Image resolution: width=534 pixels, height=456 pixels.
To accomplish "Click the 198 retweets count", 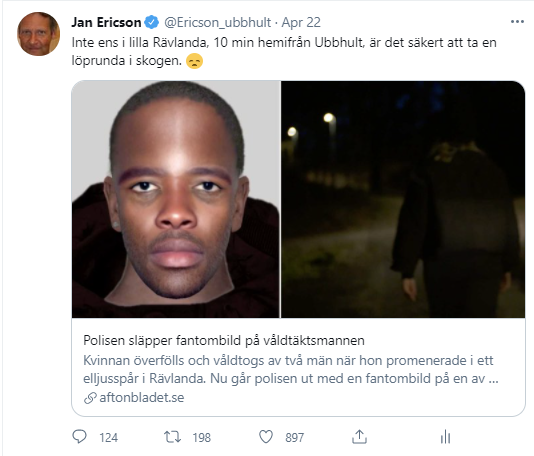I will point(202,437).
